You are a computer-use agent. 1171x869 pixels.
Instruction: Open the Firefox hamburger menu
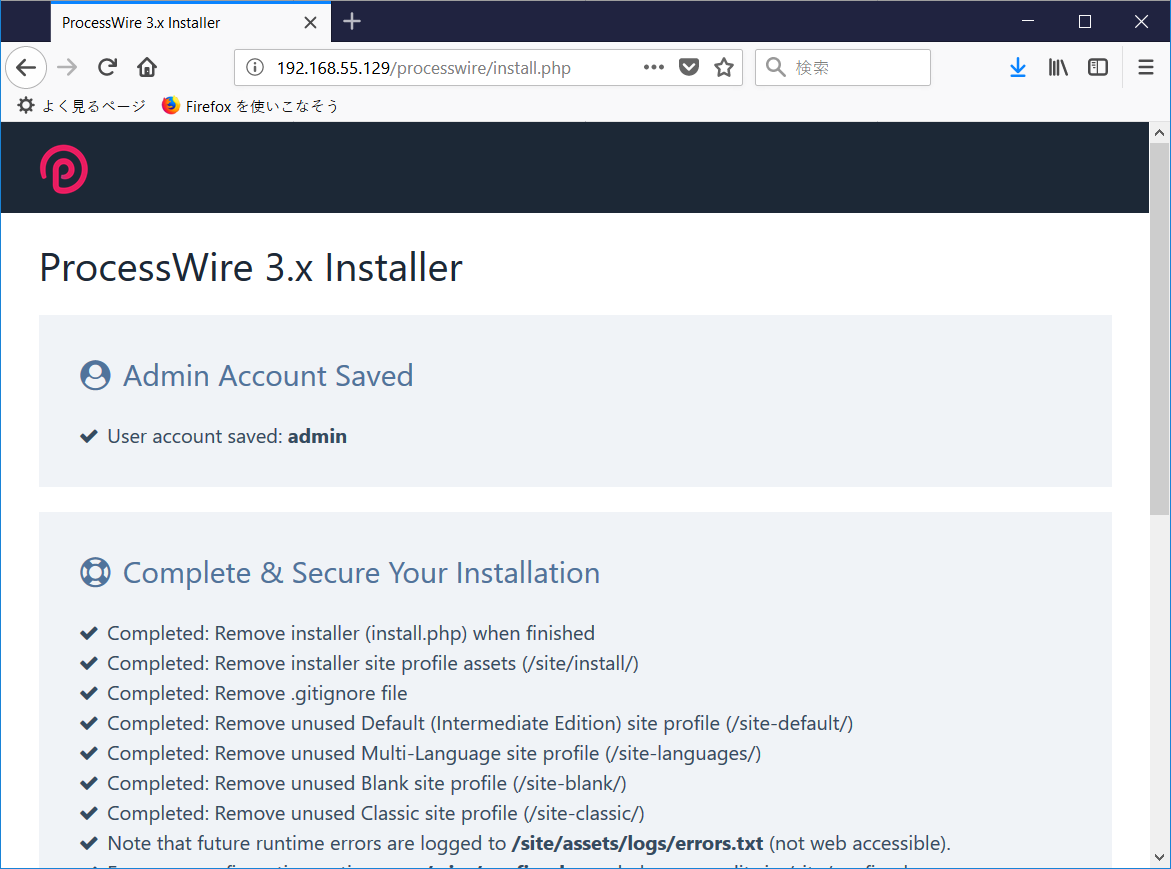(x=1145, y=67)
